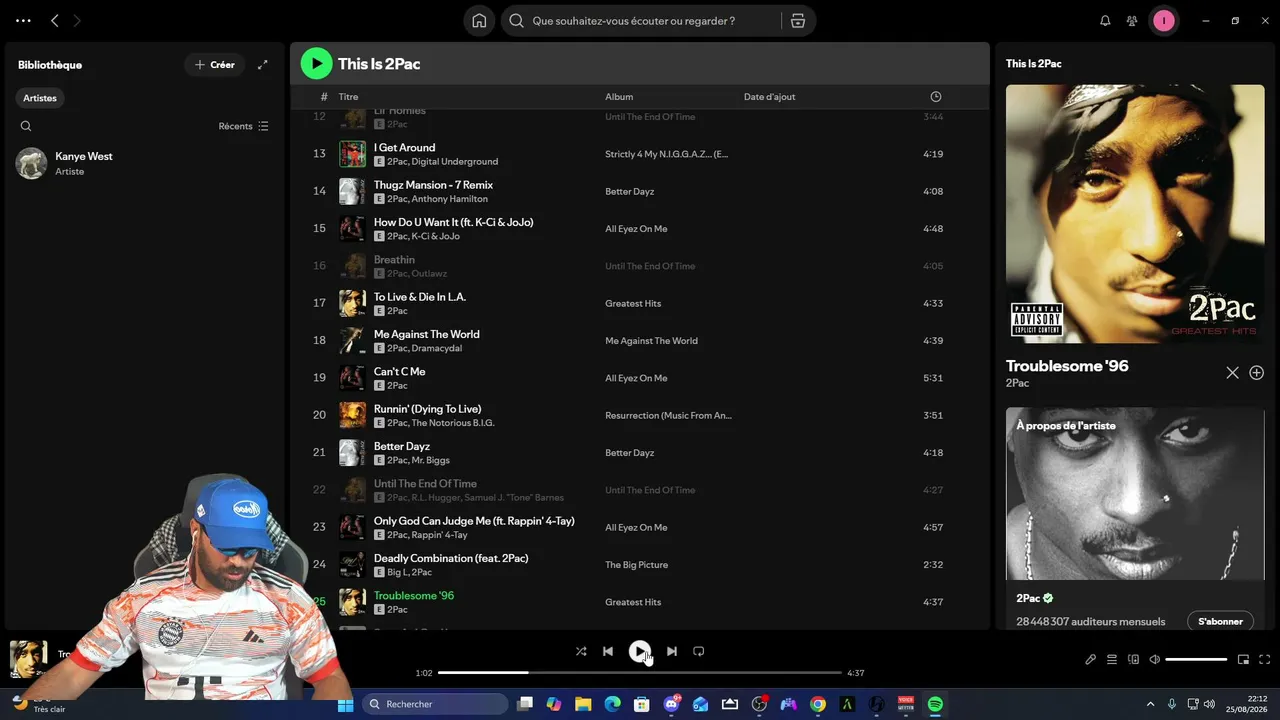The width and height of the screenshot is (1280, 720).
Task: Open the mini player
Action: coord(1243,659)
